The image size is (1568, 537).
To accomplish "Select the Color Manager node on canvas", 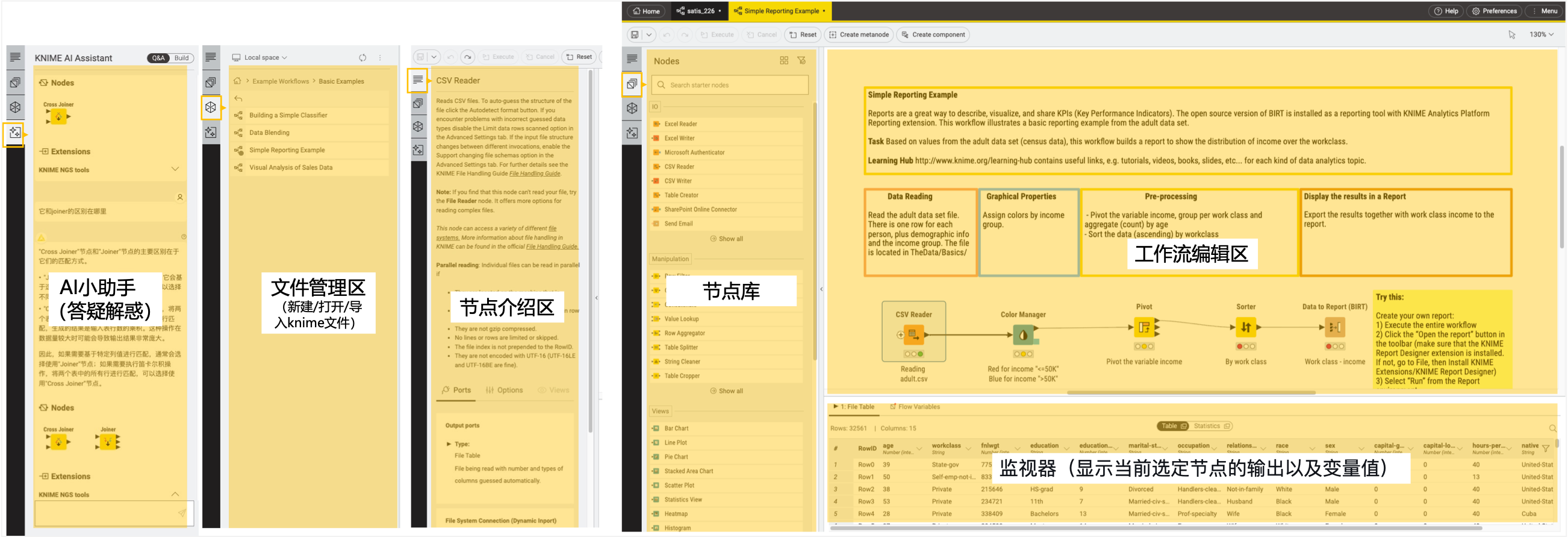I will click(1022, 334).
